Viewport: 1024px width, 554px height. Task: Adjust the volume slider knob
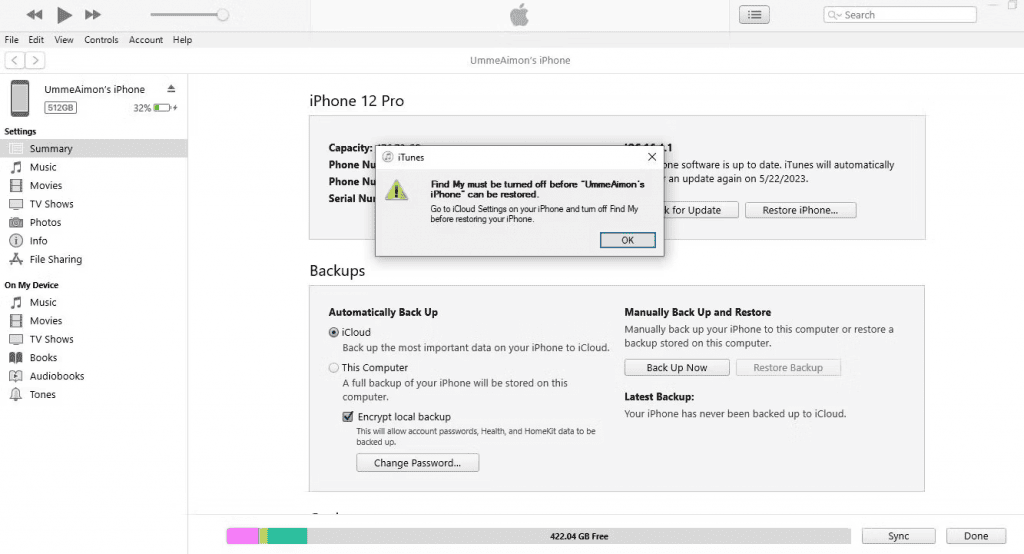point(222,15)
